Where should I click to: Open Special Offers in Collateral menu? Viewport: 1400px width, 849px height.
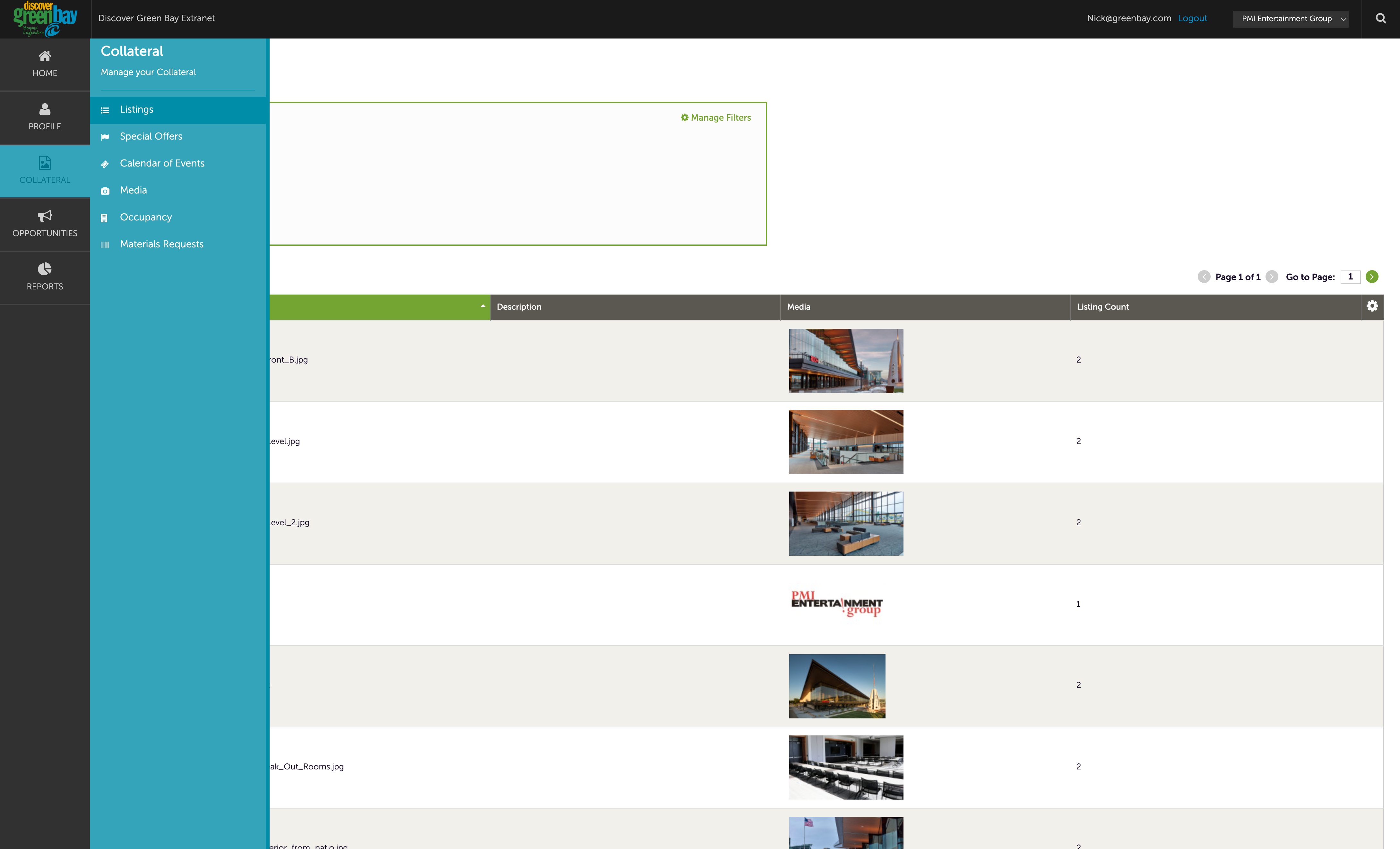tap(178, 136)
